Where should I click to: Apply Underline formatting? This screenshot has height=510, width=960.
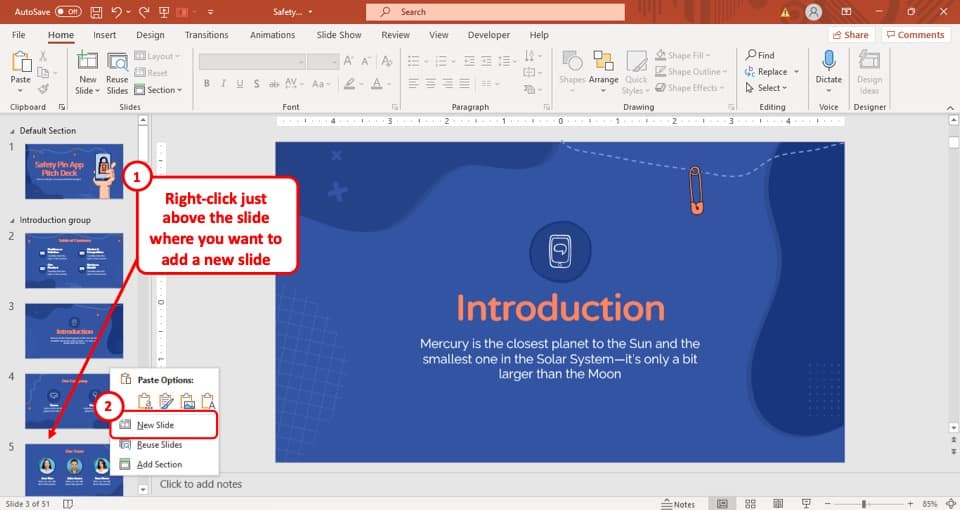[239, 83]
